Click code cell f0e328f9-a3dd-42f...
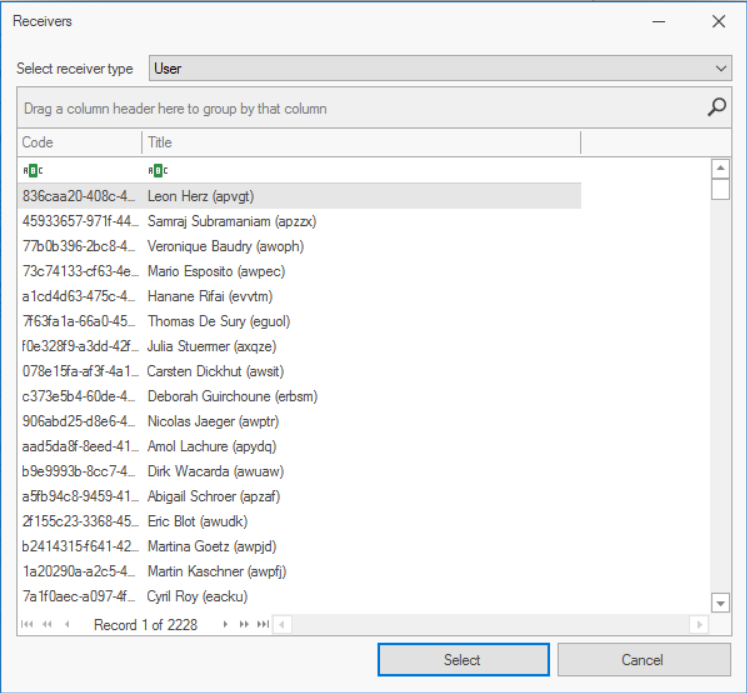Image resolution: width=747 pixels, height=693 pixels. pos(80,346)
